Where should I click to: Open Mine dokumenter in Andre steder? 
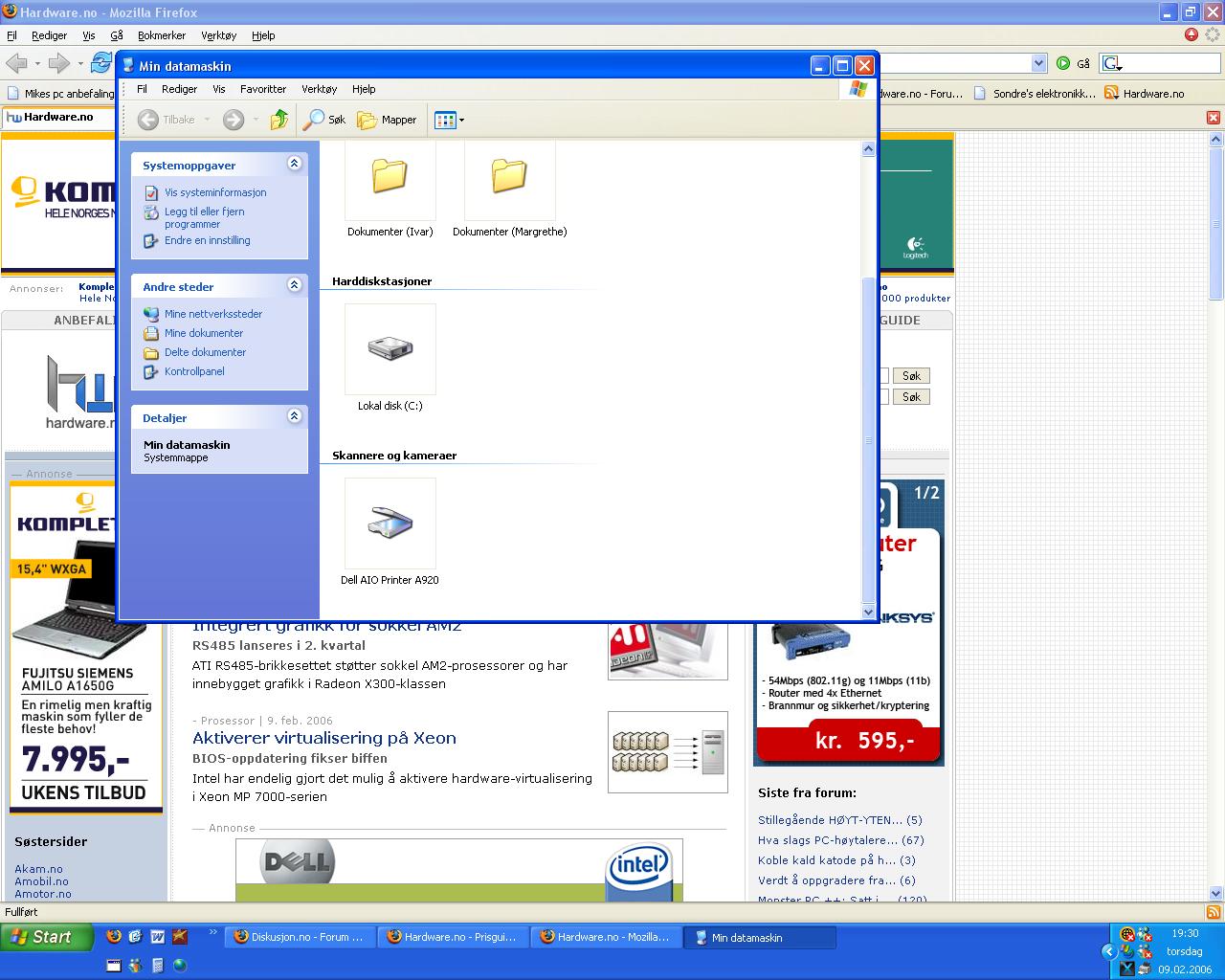(x=204, y=333)
